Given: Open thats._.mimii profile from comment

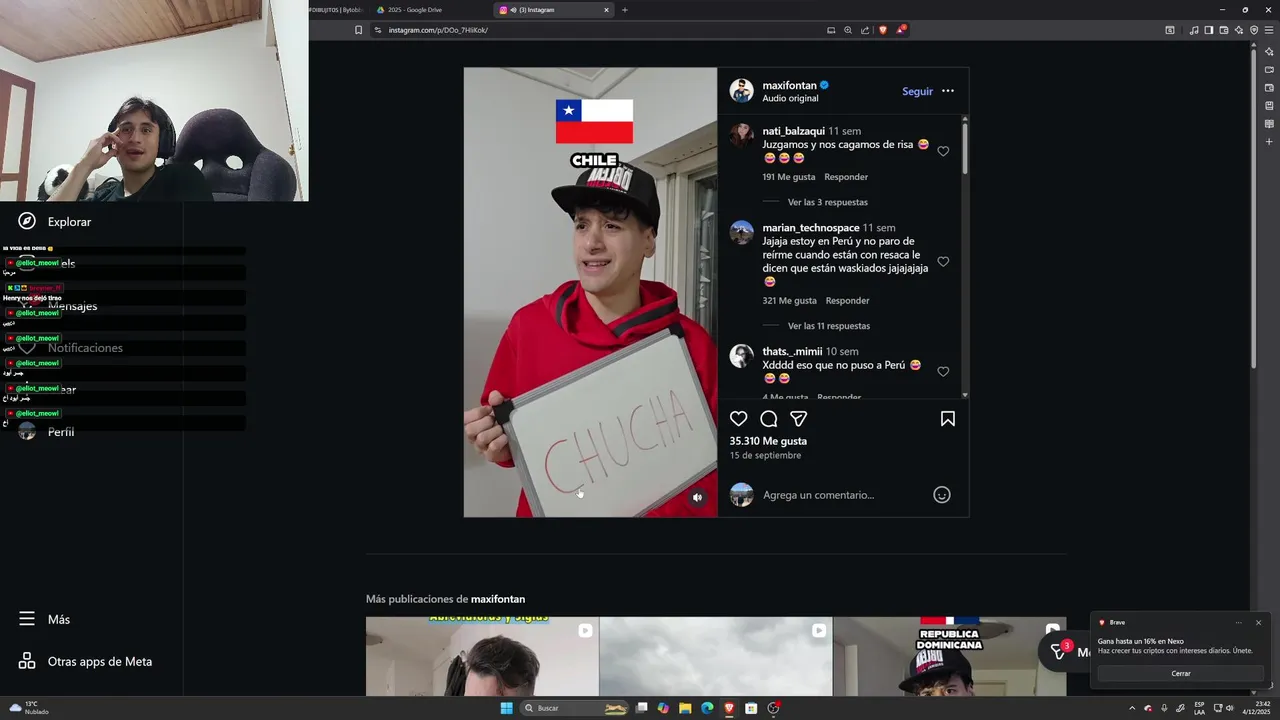Looking at the screenshot, I should point(792,351).
